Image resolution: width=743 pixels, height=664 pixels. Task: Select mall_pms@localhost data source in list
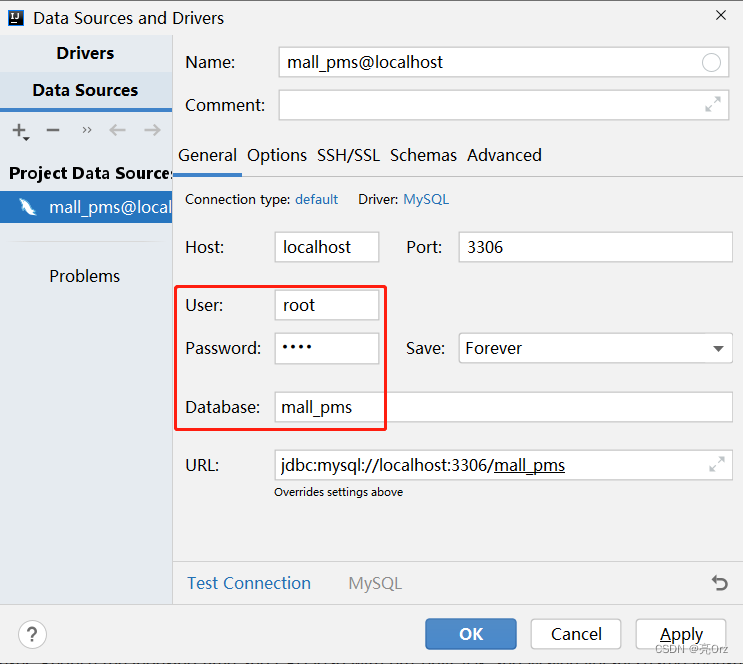86,207
